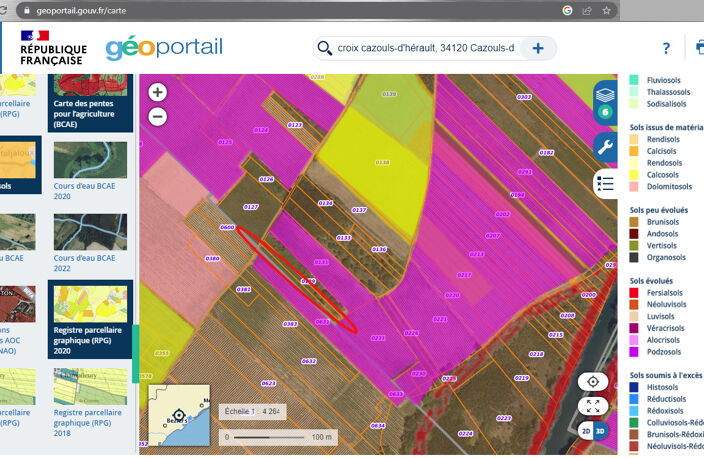
Task: Click parcel label 0219 on map
Action: coord(522,378)
